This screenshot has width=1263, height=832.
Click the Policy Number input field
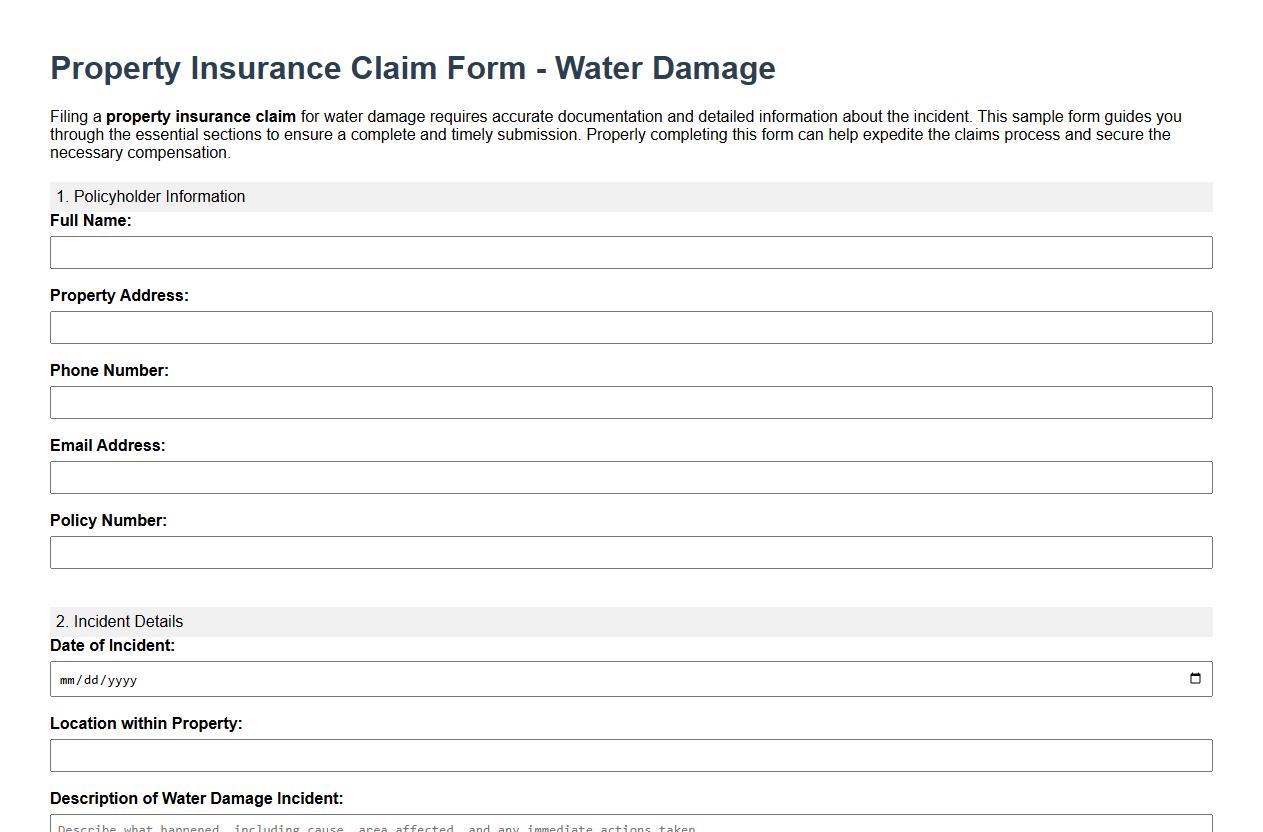point(631,552)
